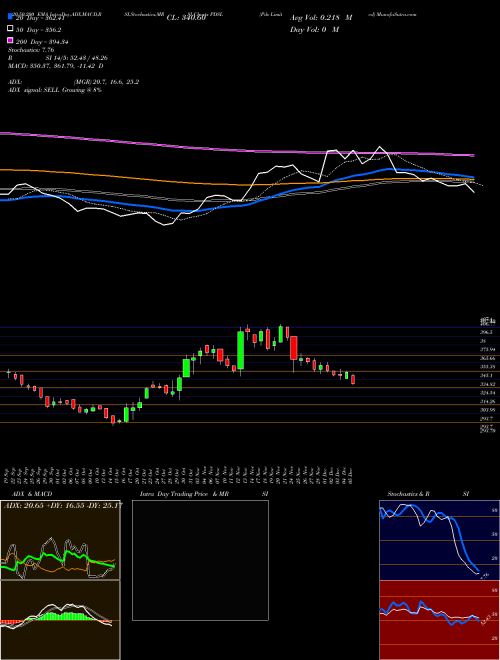Image resolution: width=500 pixels, height=660 pixels.
Task: Select the RSI 14/3: 32.48 / 48.26 line
Action: [x=58, y=58]
